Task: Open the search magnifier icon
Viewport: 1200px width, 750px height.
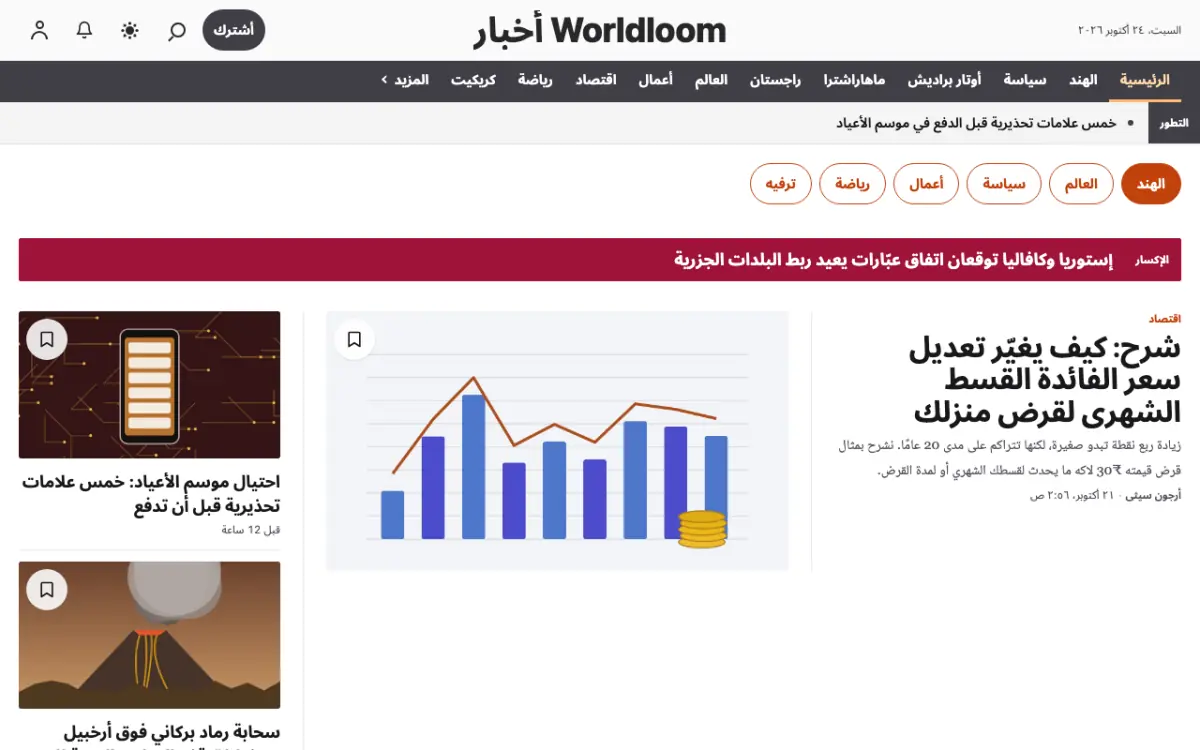Action: point(177,30)
